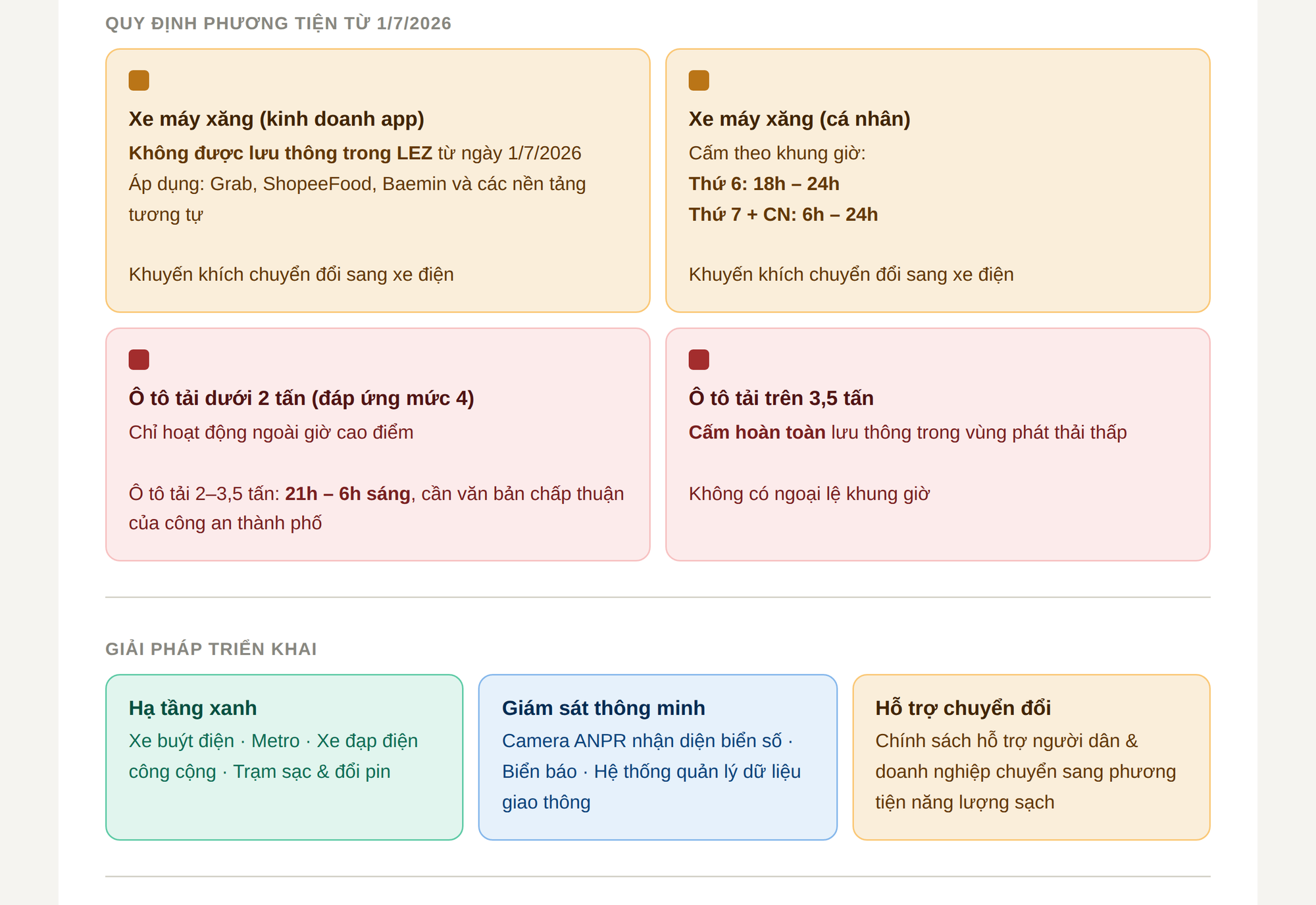Screen dimensions: 1316x905
Task: Click the "Chỉ hoạt động ngoài giờ cao điểm" line
Action: click(271, 433)
